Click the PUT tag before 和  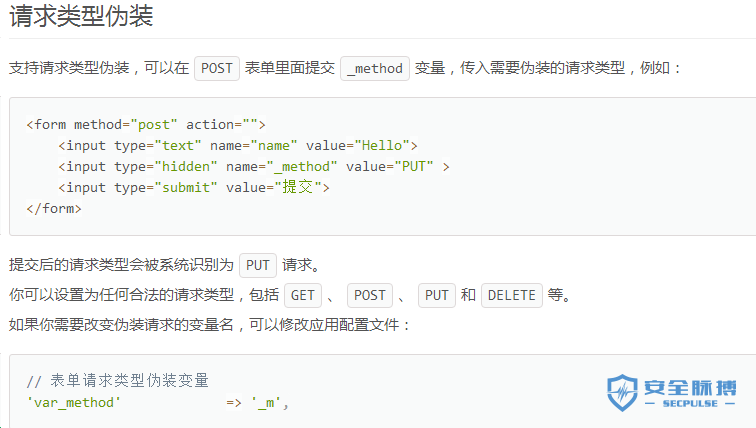click(436, 295)
